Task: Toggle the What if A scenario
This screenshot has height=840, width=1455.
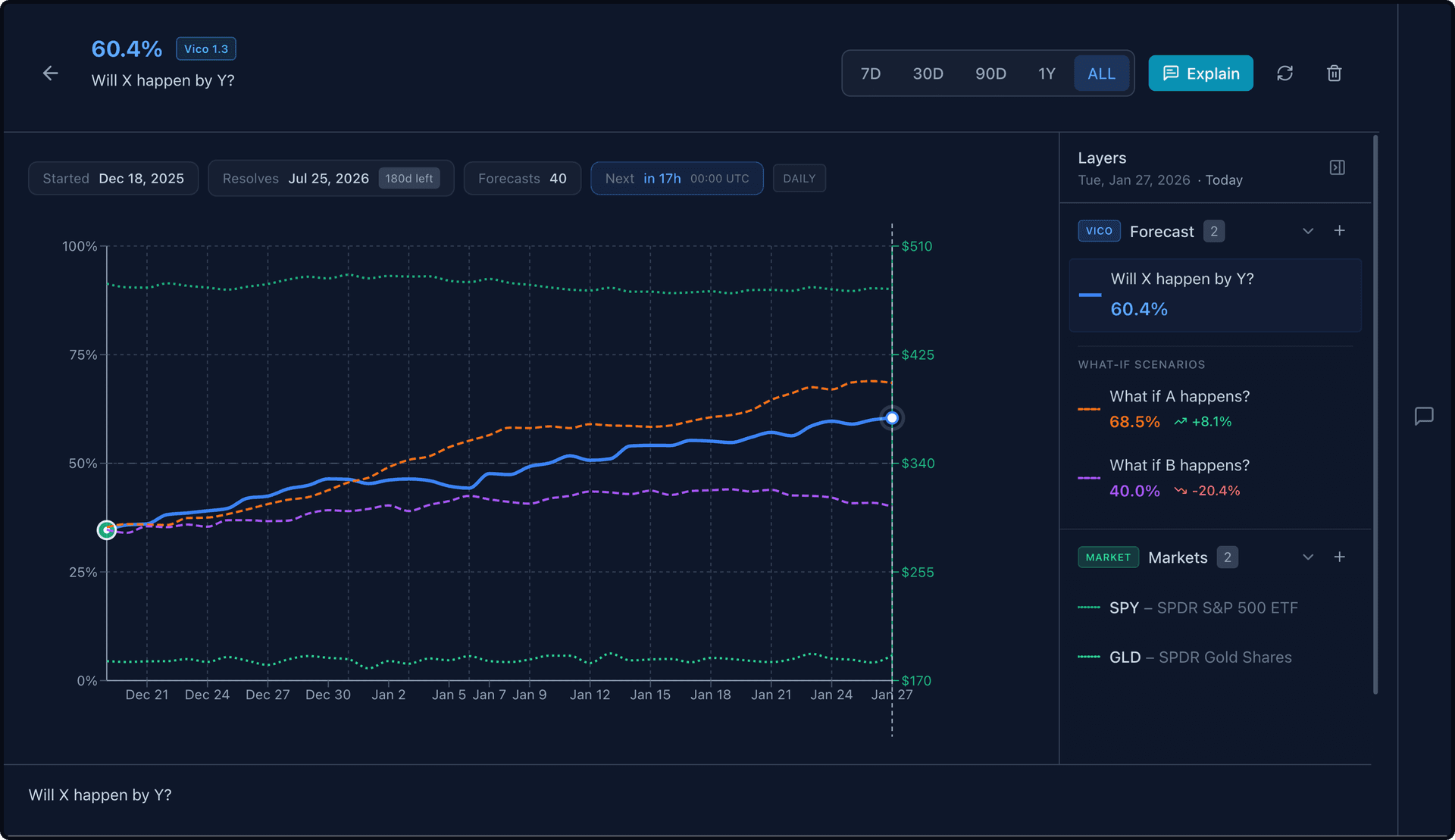Action: coord(1179,408)
